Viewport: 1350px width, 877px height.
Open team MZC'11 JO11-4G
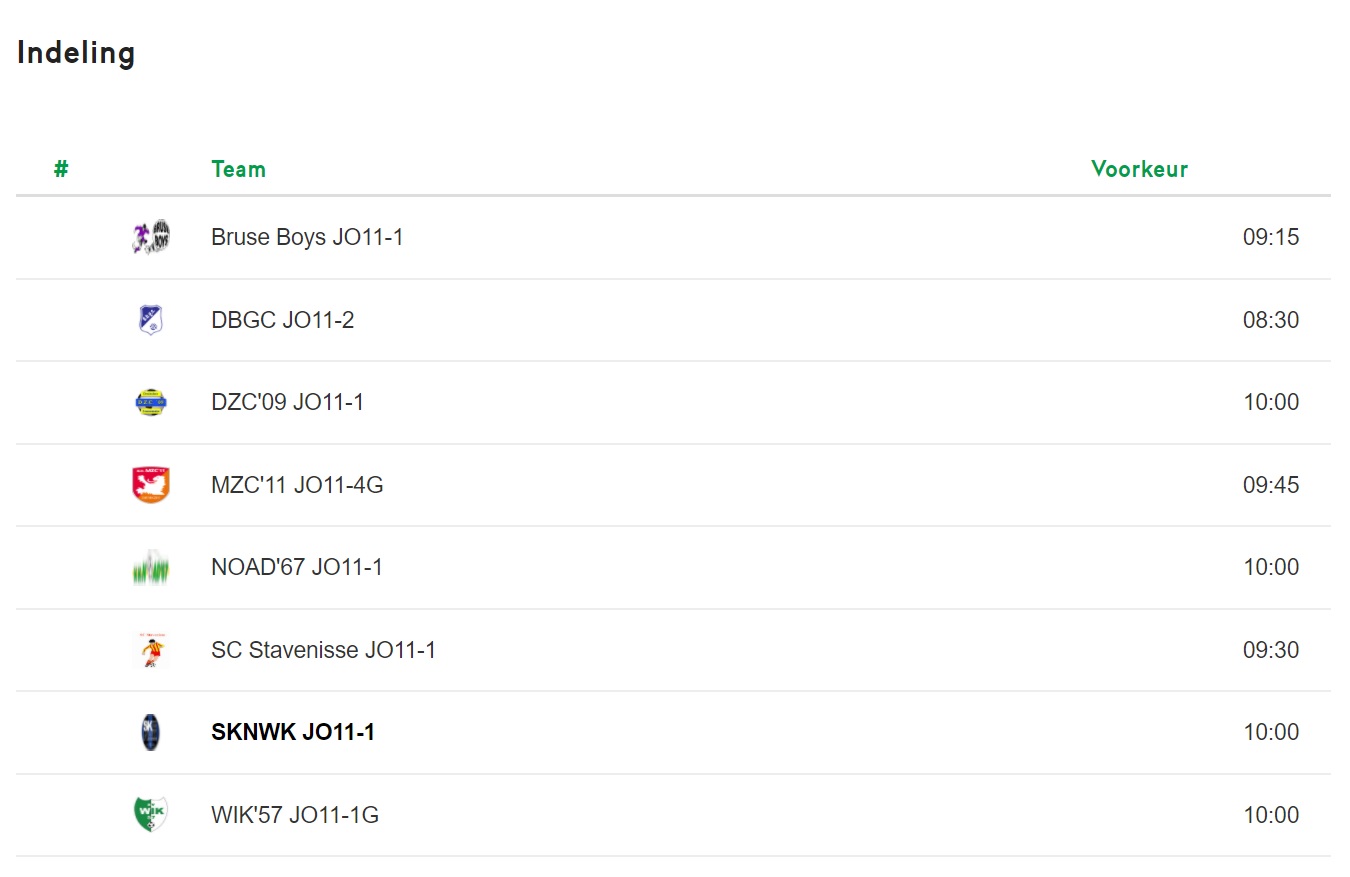[297, 485]
